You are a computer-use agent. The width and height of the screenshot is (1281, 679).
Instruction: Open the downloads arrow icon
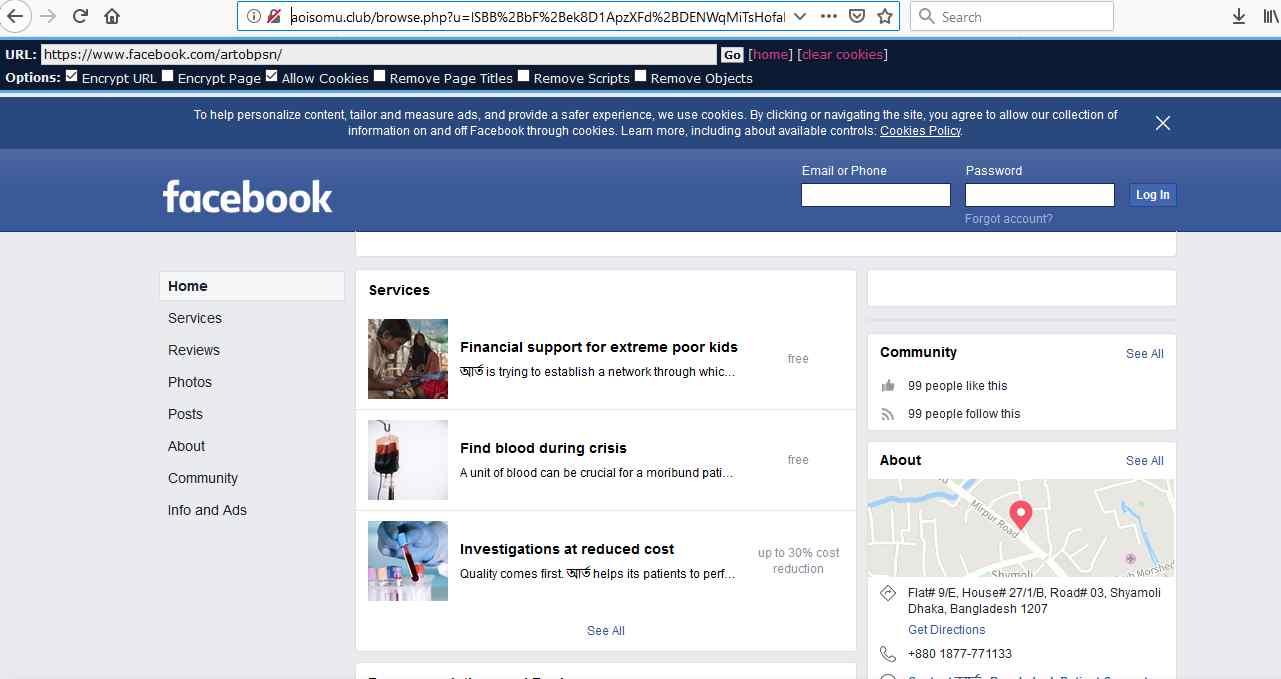[1239, 16]
